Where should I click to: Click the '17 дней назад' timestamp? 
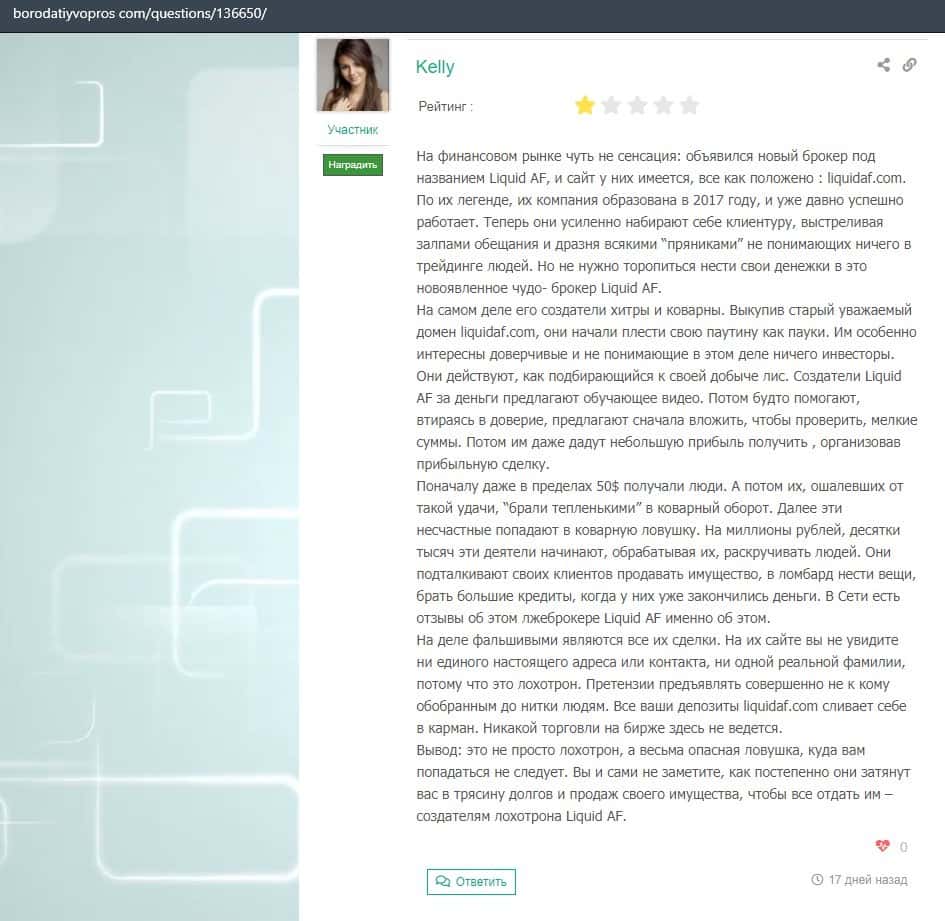pyautogui.click(x=868, y=879)
